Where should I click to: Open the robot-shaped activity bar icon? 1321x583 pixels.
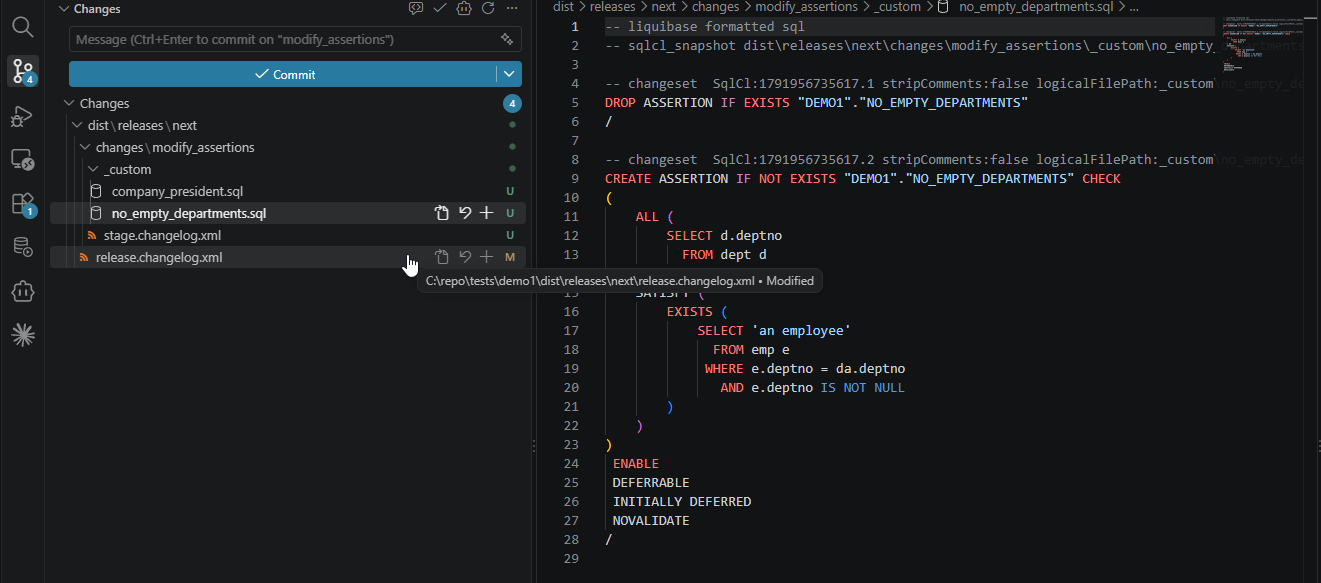point(22,291)
